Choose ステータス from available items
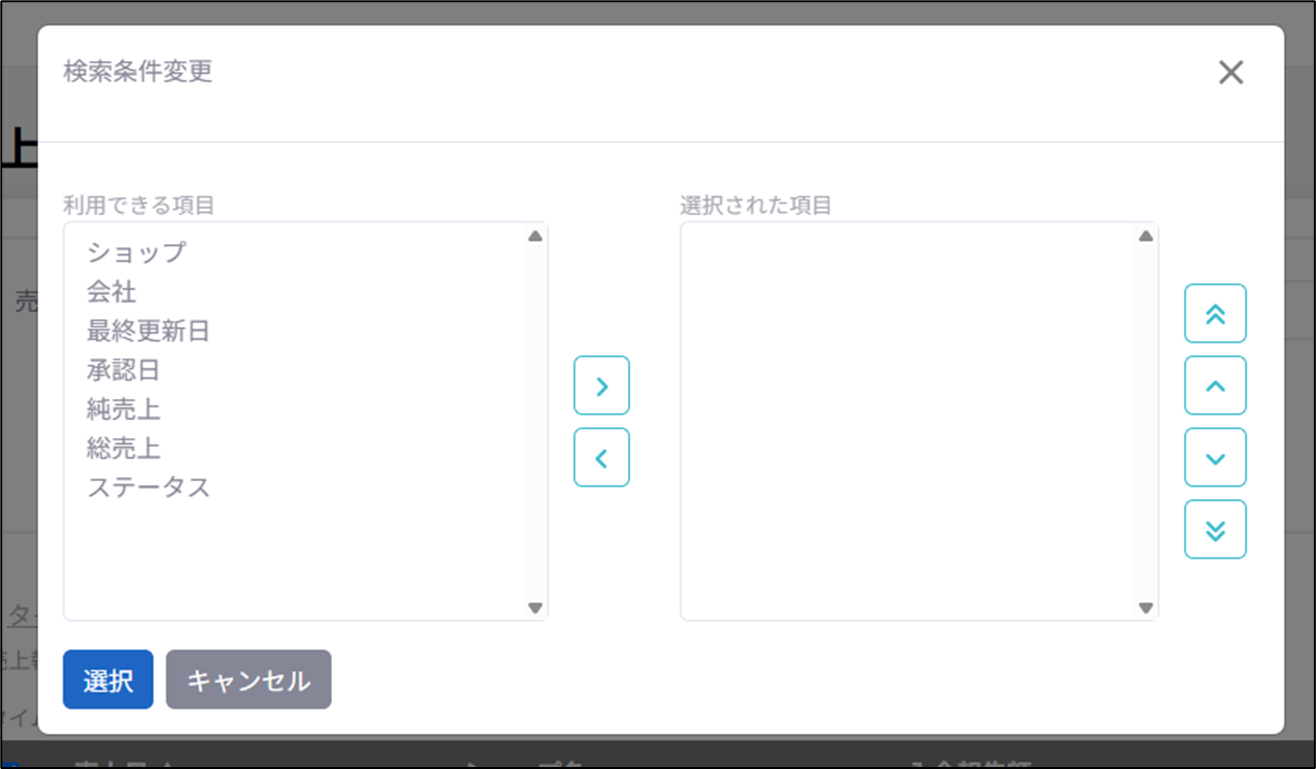This screenshot has width=1316, height=769. 148,488
